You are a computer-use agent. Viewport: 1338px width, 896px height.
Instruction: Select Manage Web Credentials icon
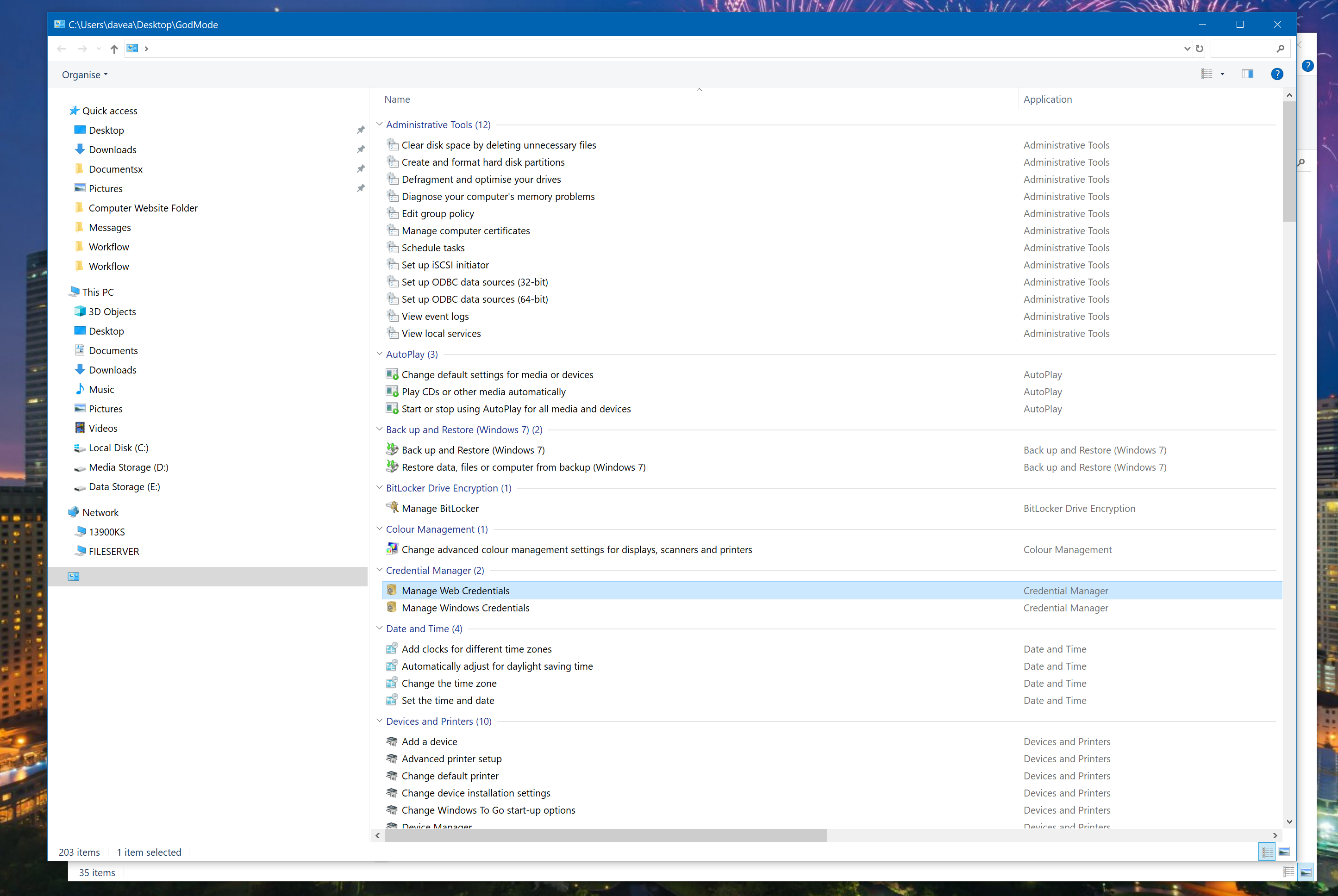(x=392, y=590)
